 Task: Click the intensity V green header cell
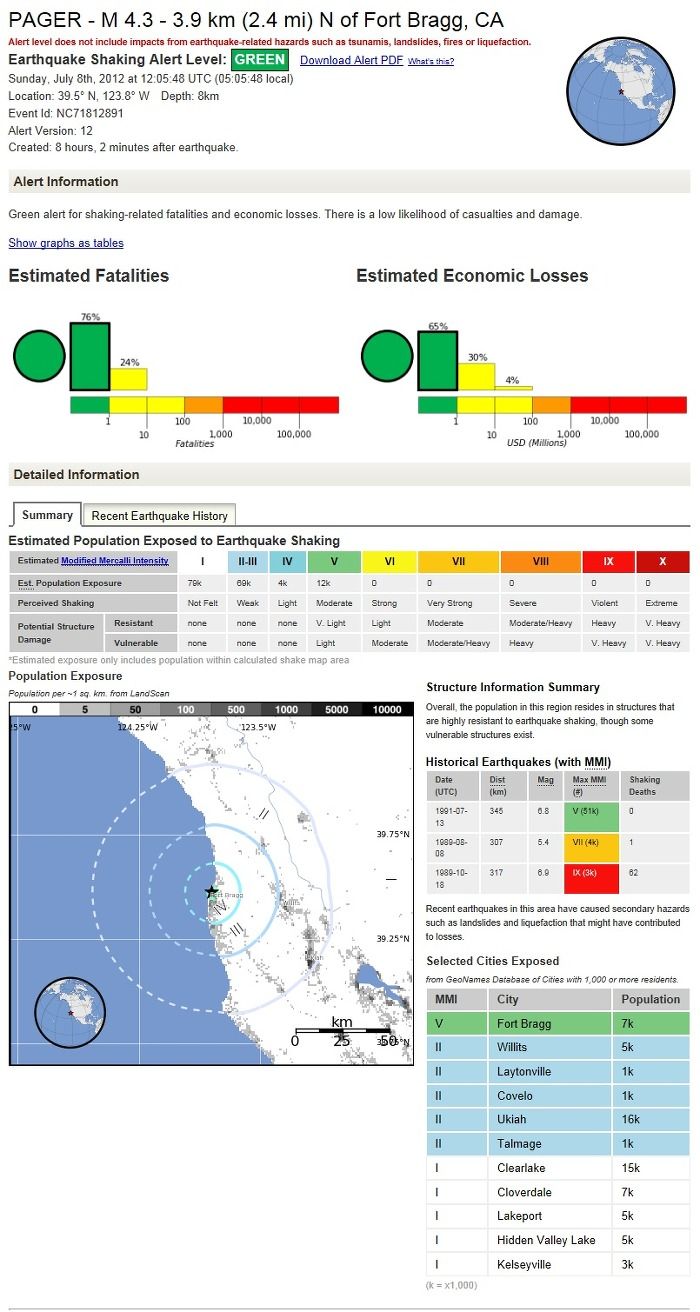335,562
